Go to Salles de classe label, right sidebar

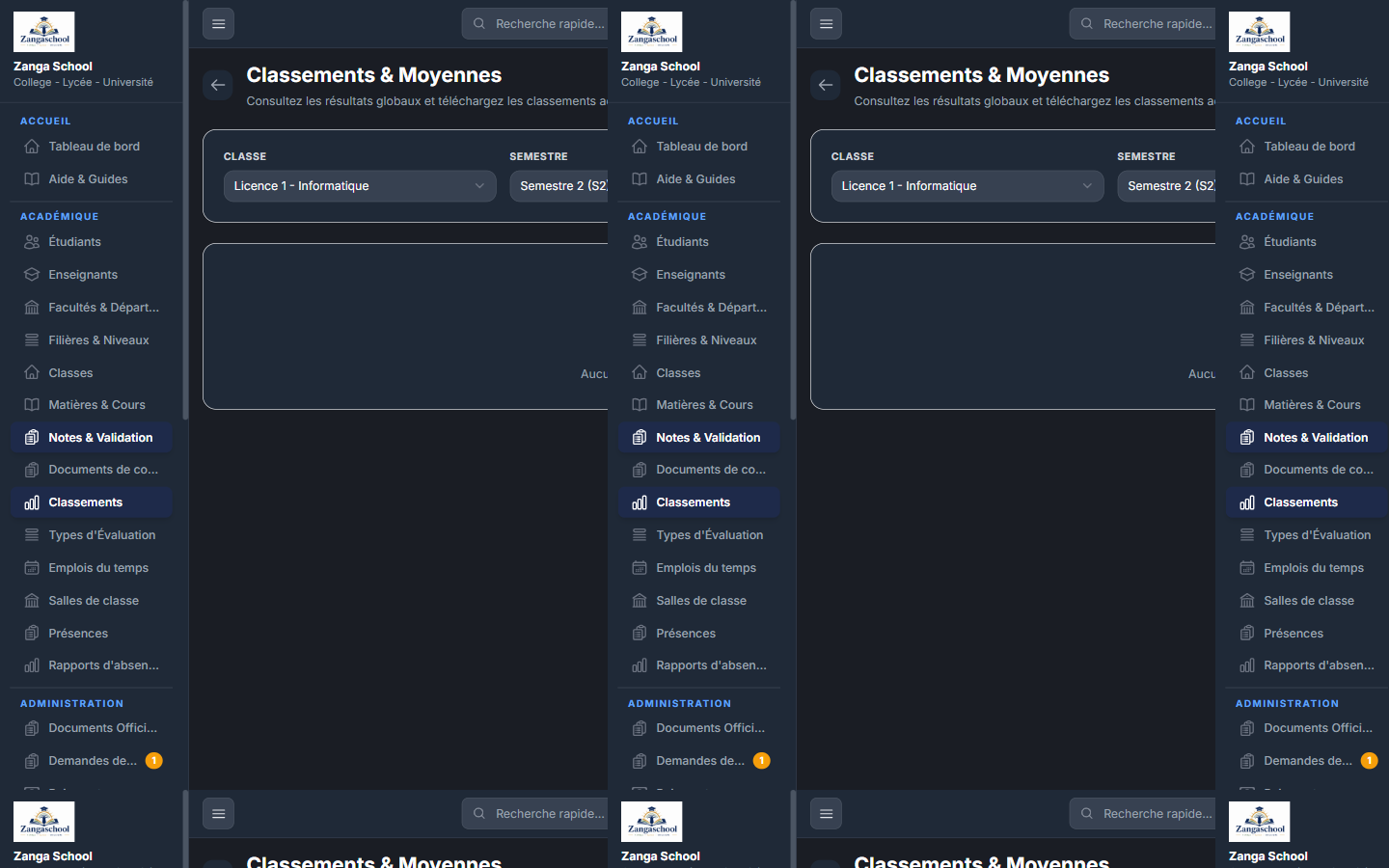pos(1309,601)
